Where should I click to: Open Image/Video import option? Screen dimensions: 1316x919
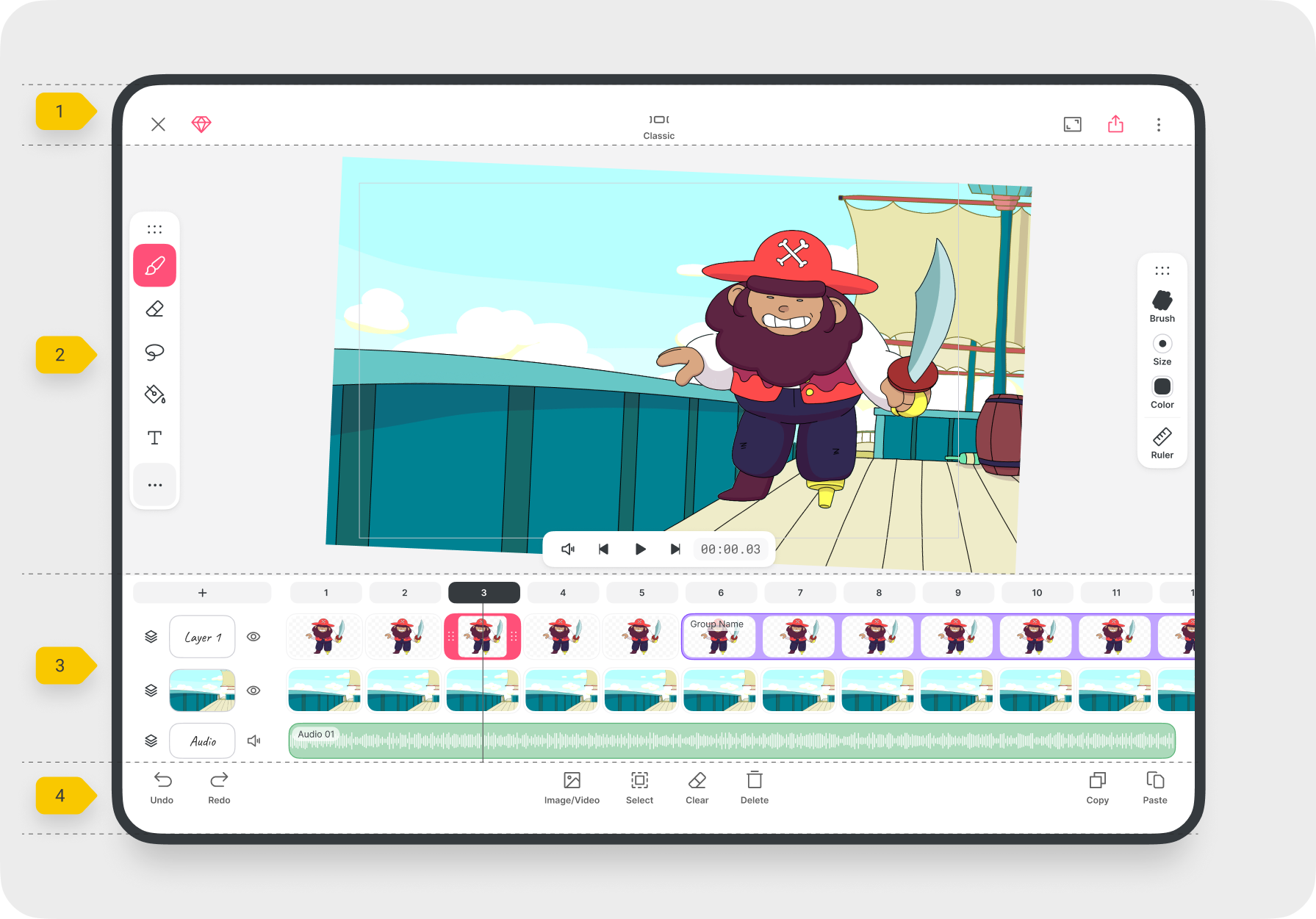pos(572,788)
